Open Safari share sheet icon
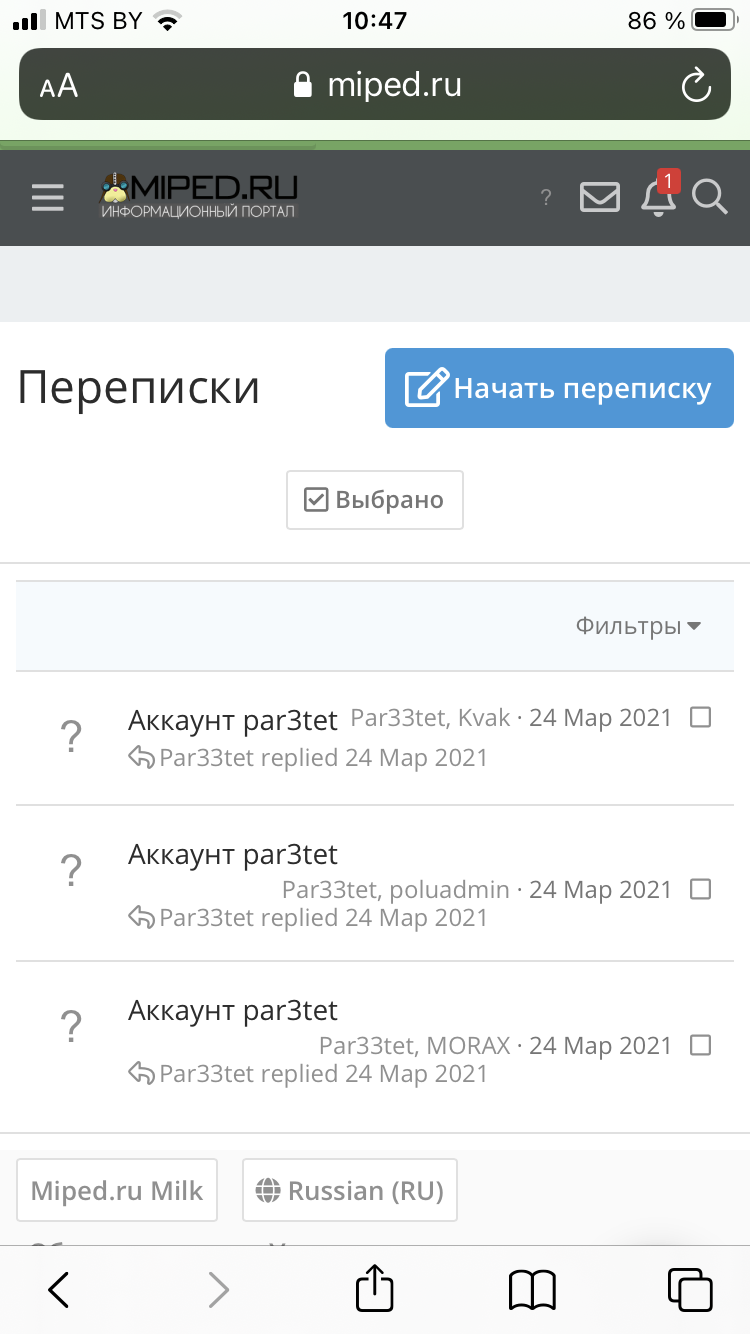This screenshot has width=750, height=1334. [x=375, y=1289]
